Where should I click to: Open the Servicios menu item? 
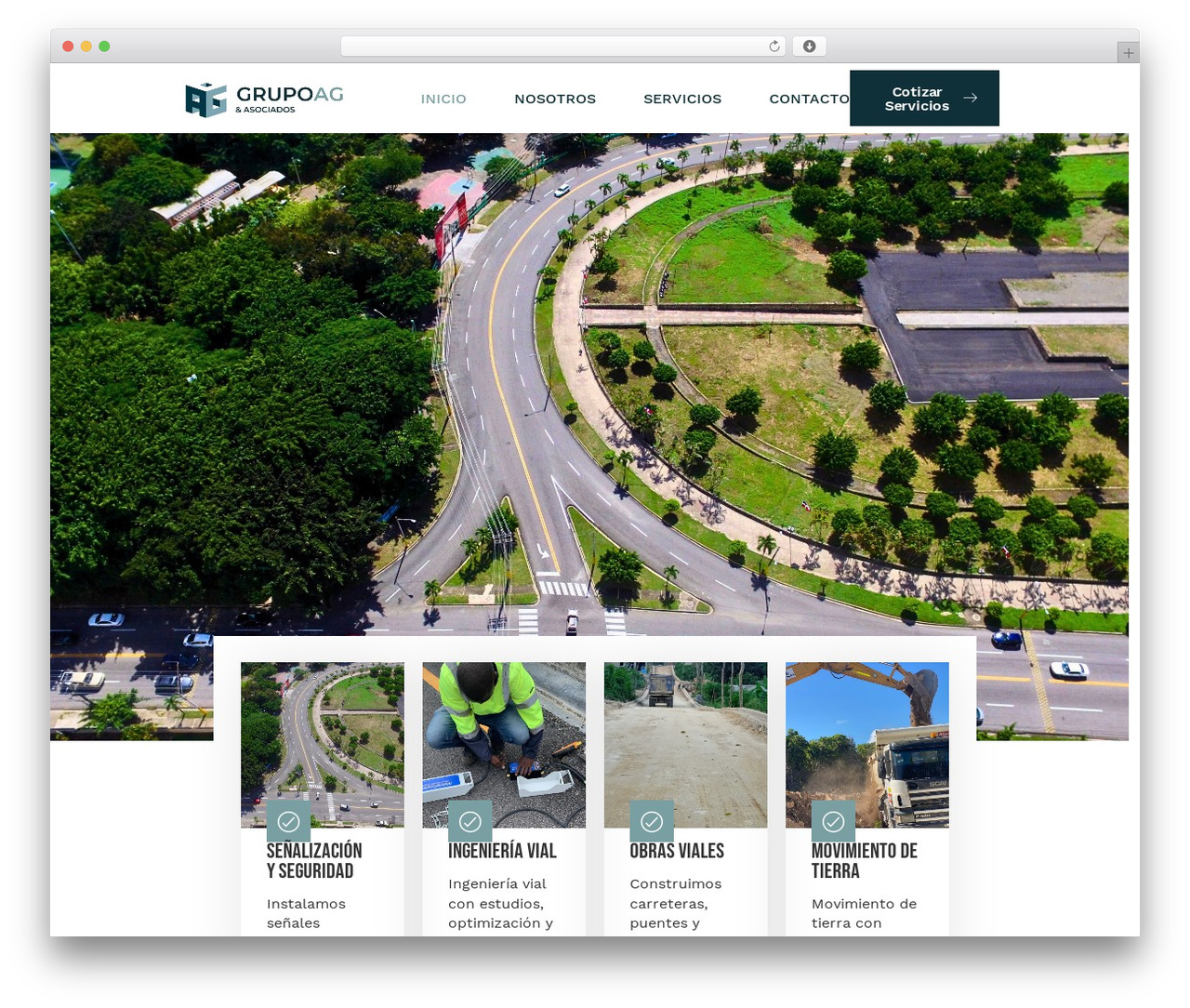682,99
